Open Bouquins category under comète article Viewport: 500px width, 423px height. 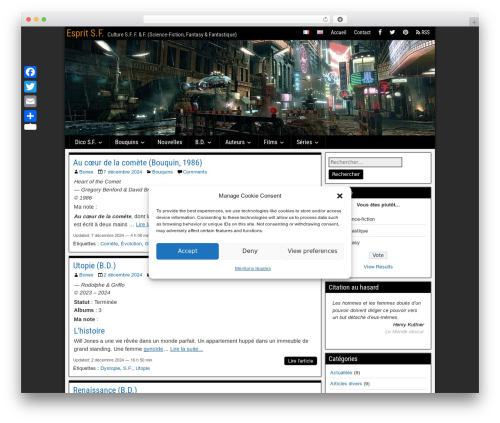tap(162, 172)
